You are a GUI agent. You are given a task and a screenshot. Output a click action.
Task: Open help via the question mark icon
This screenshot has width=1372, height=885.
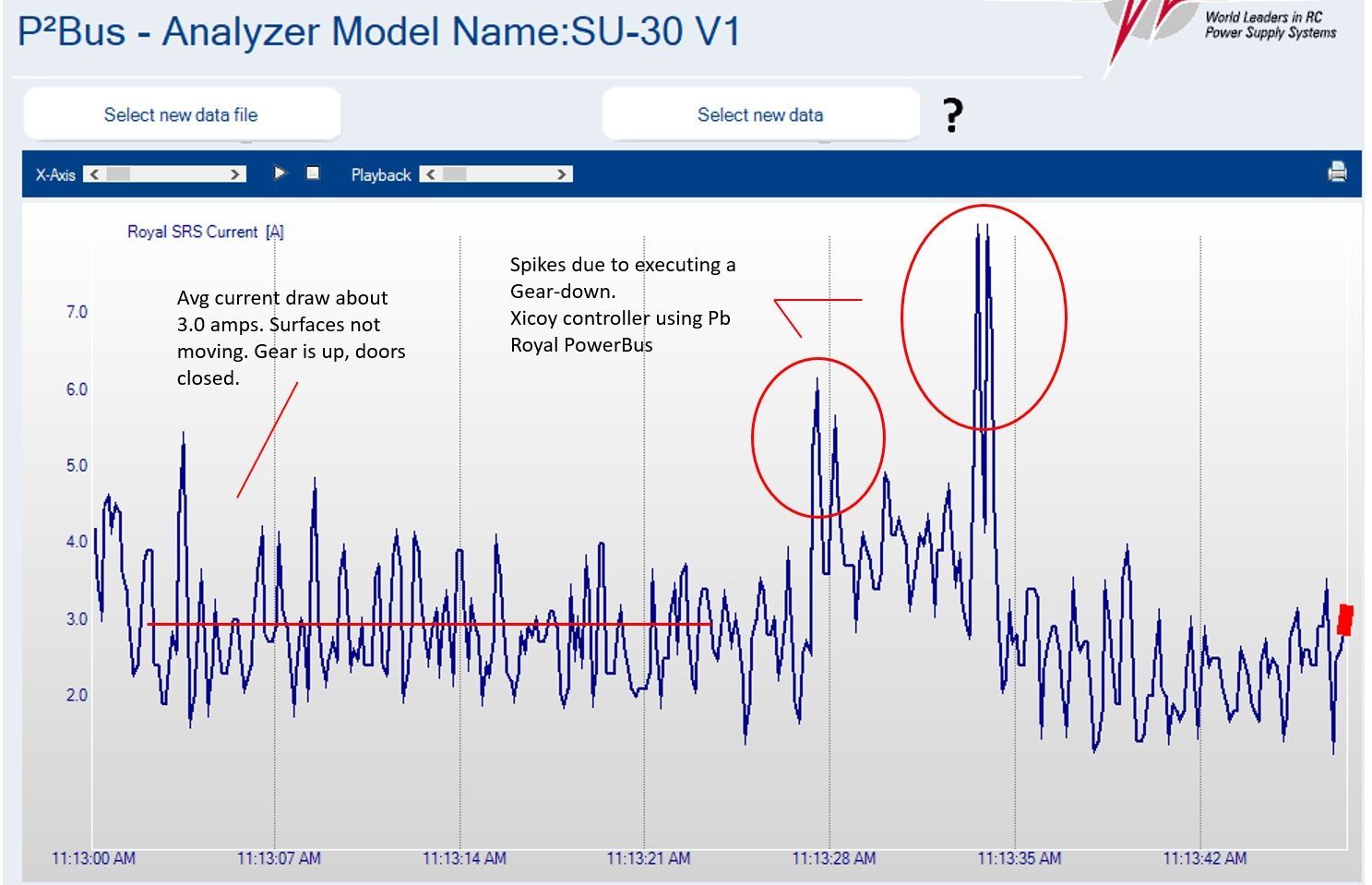pyautogui.click(x=952, y=115)
